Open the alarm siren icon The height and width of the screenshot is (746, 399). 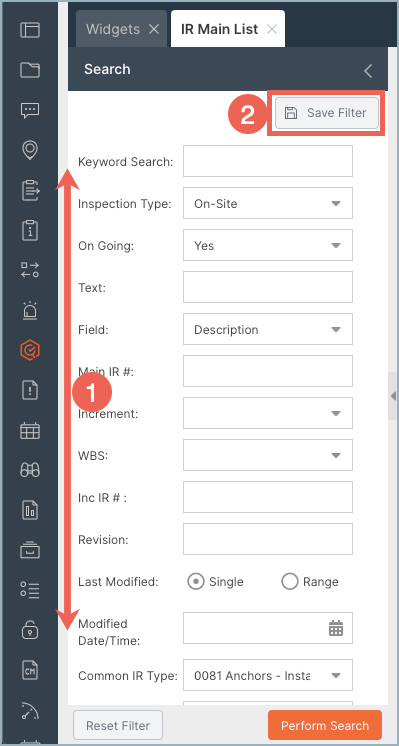30,310
